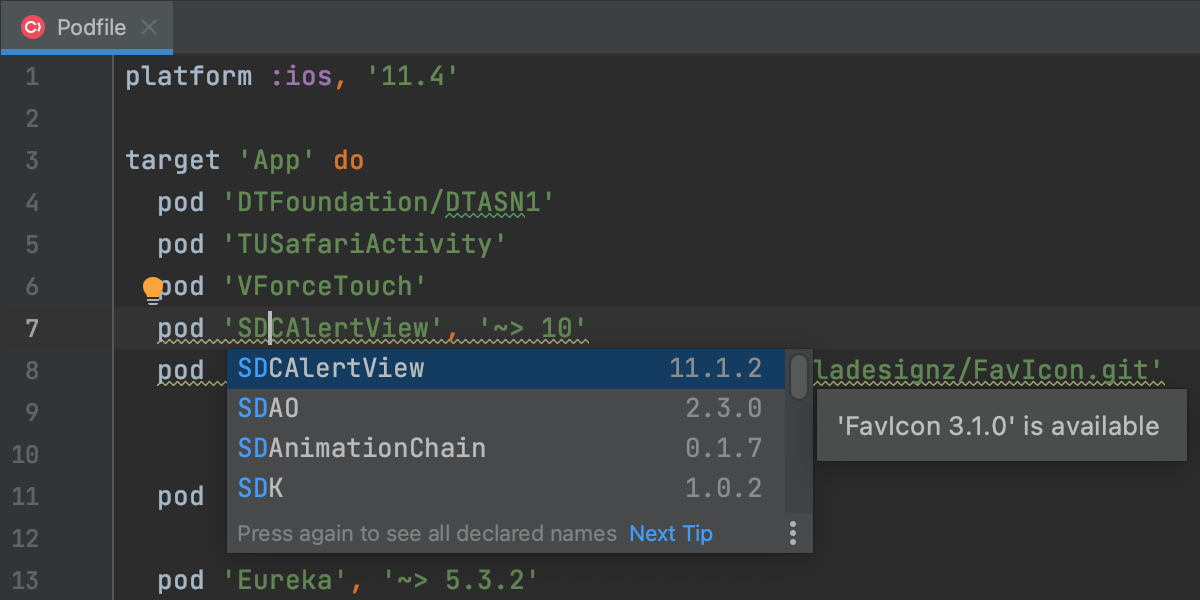Open the completion popup three-dot options menu
The height and width of the screenshot is (600, 1200).
793,533
